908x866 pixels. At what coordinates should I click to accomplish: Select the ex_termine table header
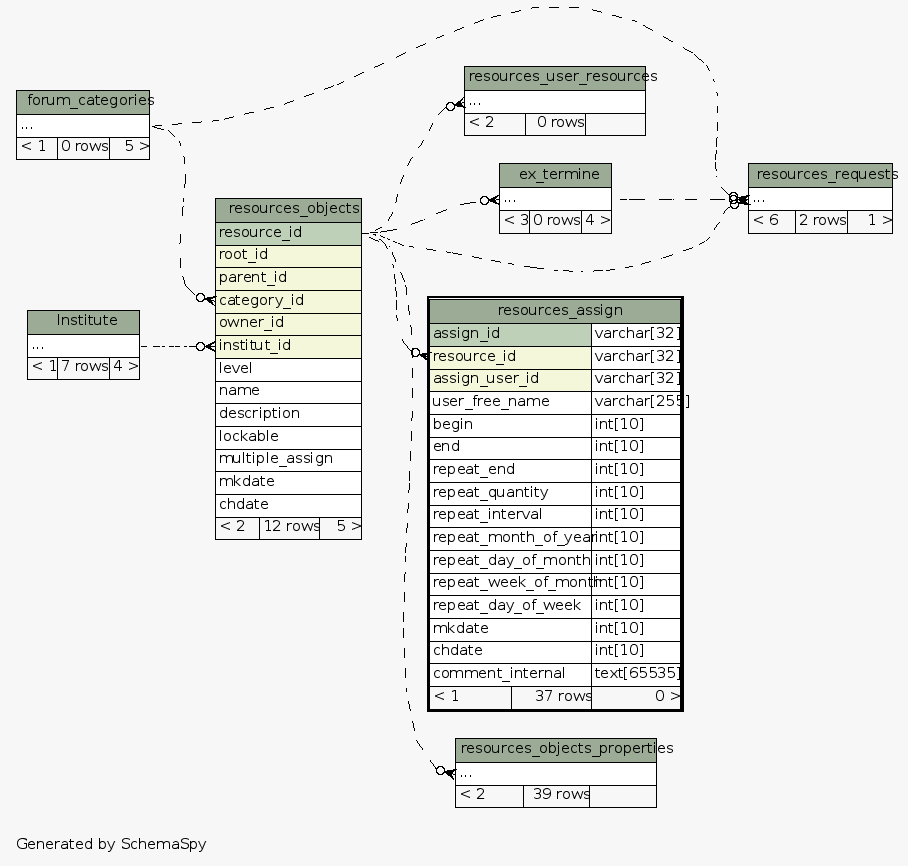(x=555, y=174)
